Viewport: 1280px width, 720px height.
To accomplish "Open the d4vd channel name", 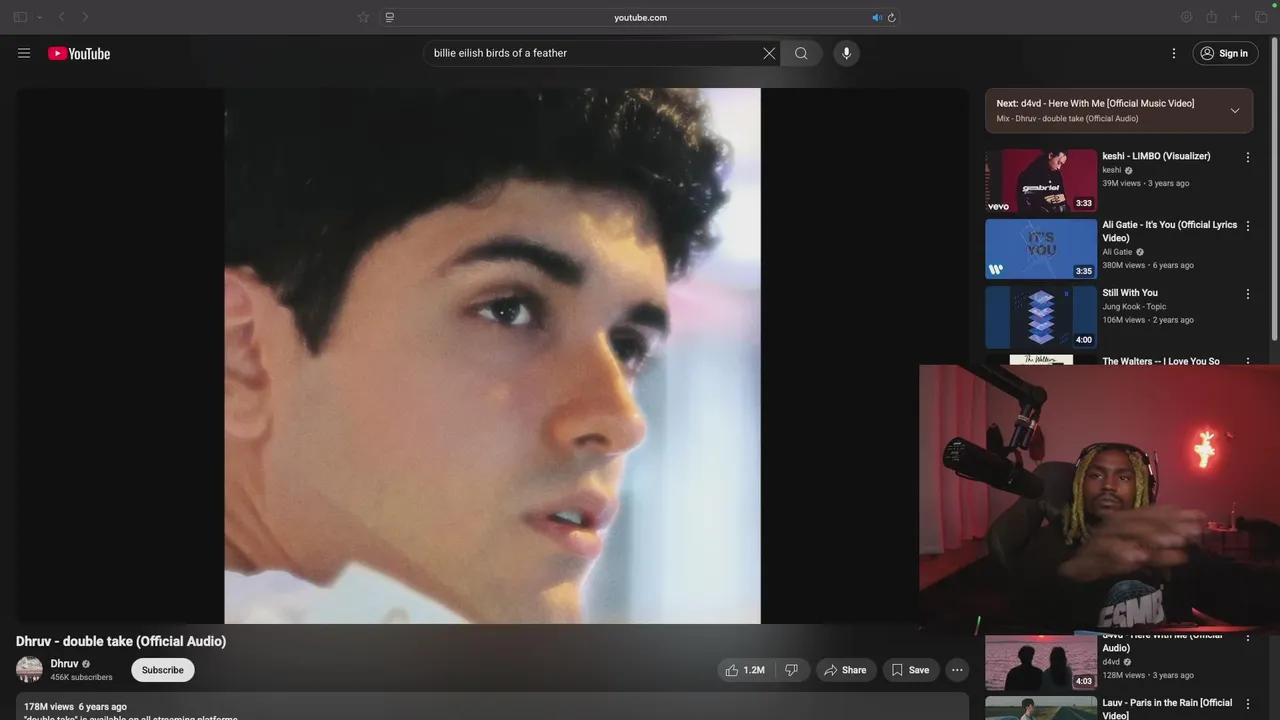I will click(1111, 662).
